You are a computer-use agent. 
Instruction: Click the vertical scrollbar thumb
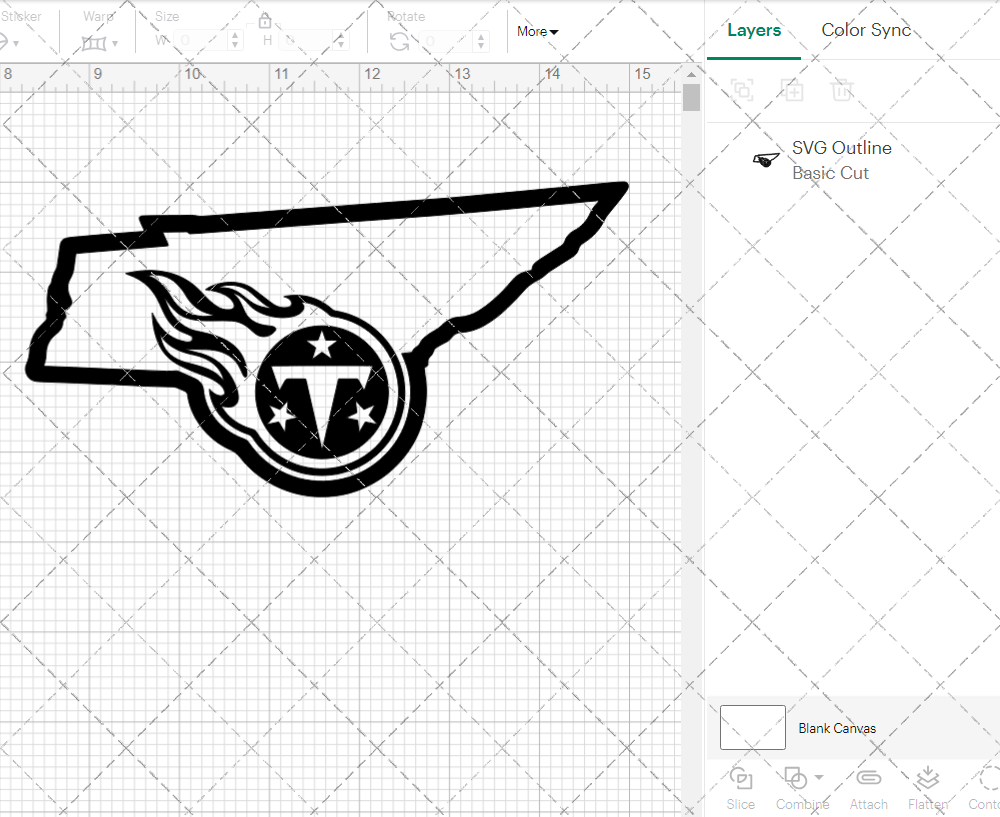[x=691, y=98]
